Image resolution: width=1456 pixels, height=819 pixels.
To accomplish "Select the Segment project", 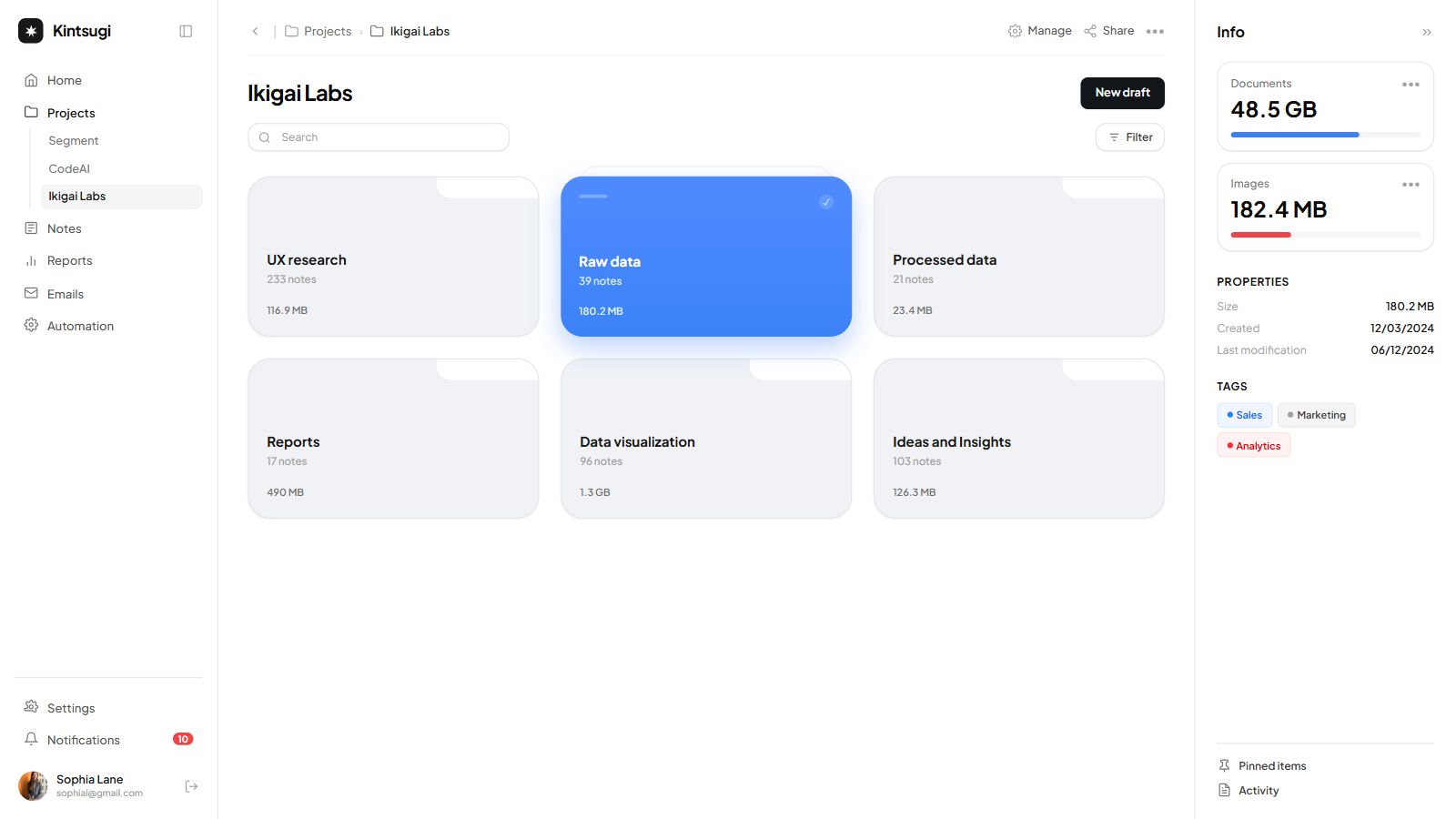I will [x=74, y=141].
